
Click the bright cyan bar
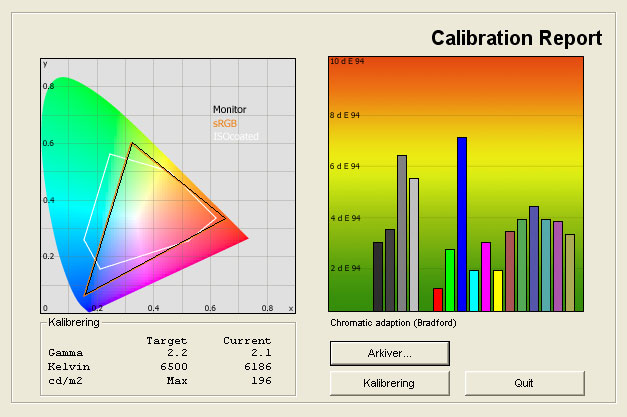pos(474,290)
